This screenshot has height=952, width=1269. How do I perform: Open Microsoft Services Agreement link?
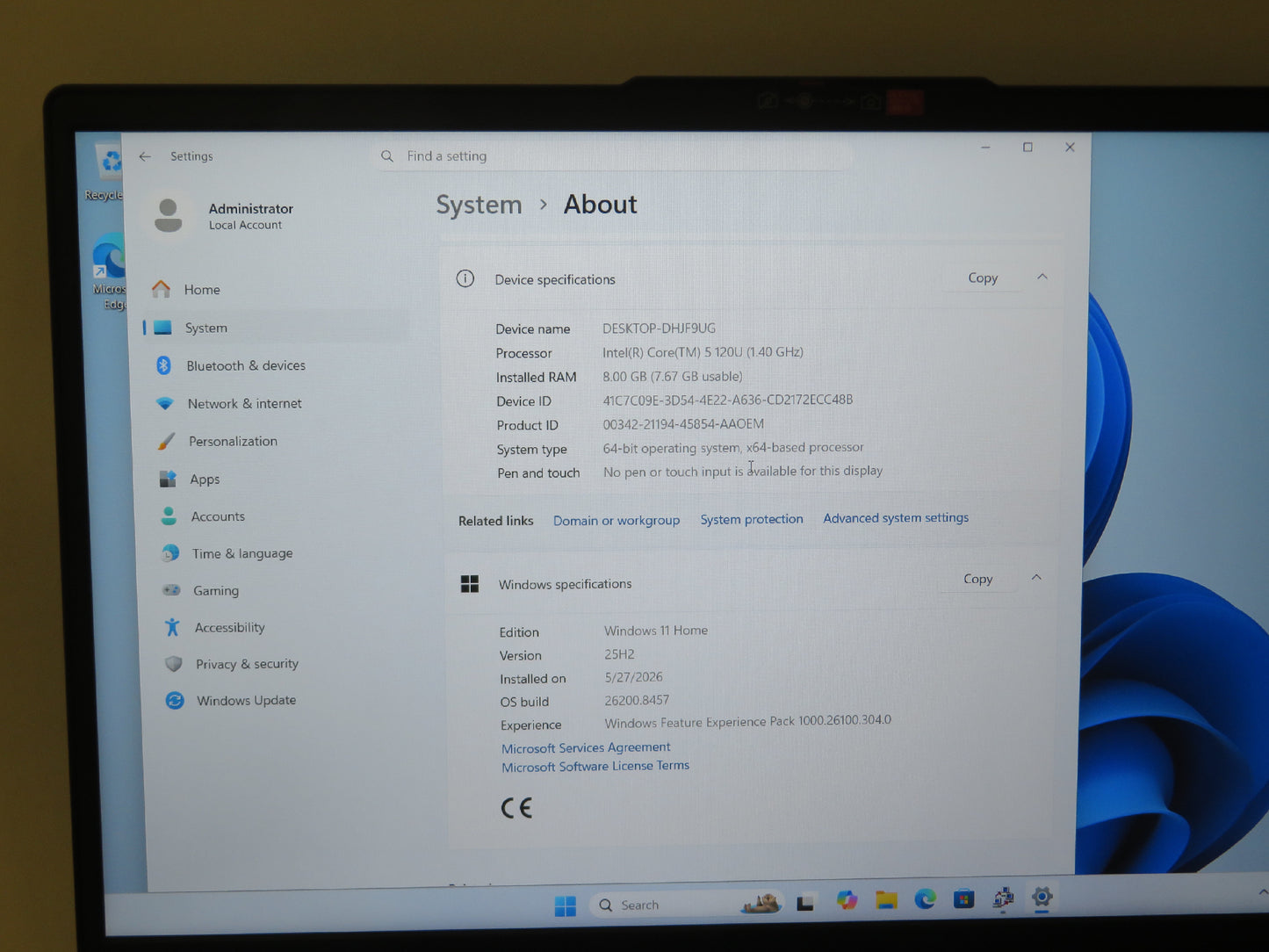pyautogui.click(x=586, y=747)
